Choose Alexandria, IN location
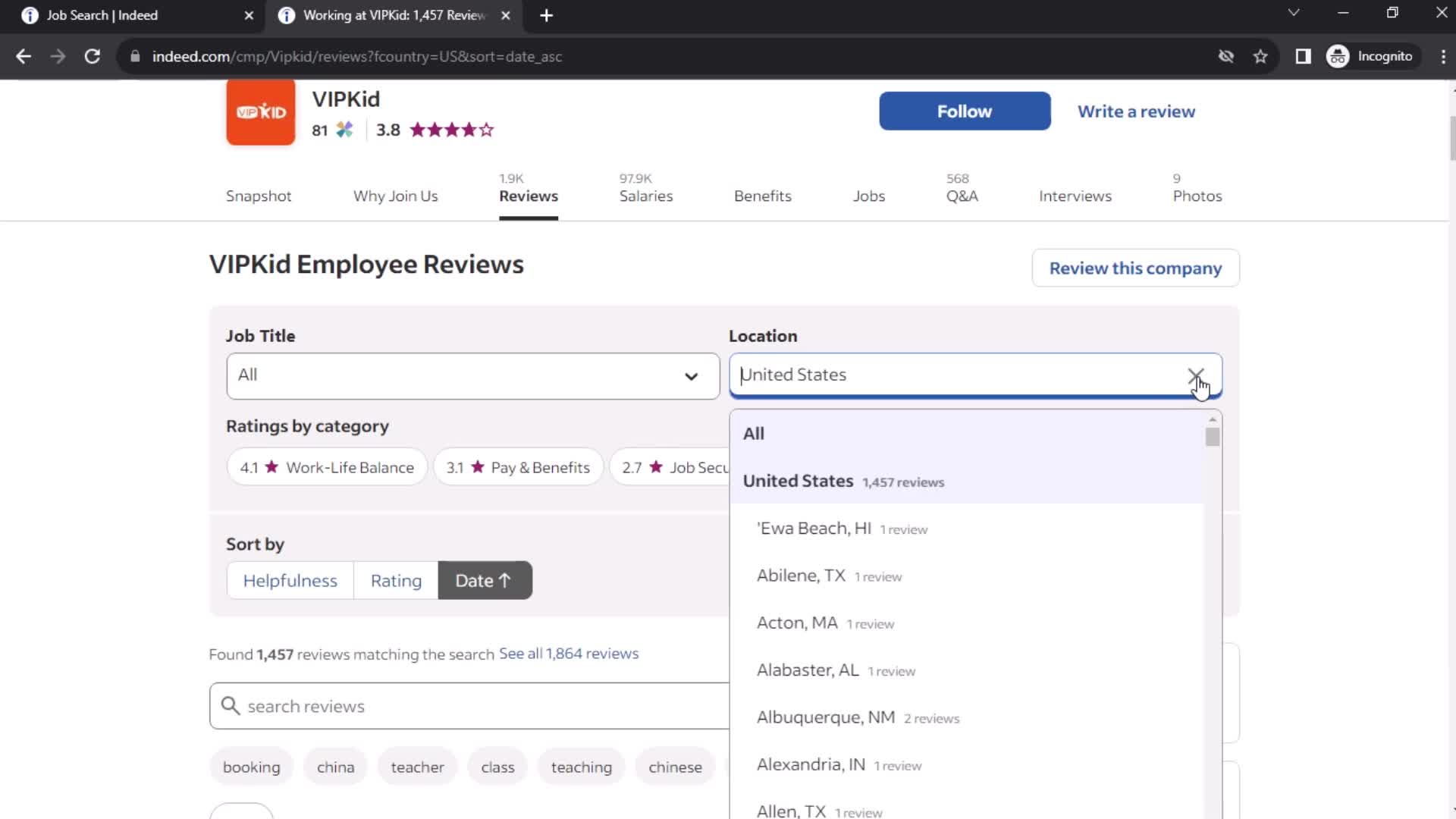This screenshot has height=819, width=1456. [967, 764]
